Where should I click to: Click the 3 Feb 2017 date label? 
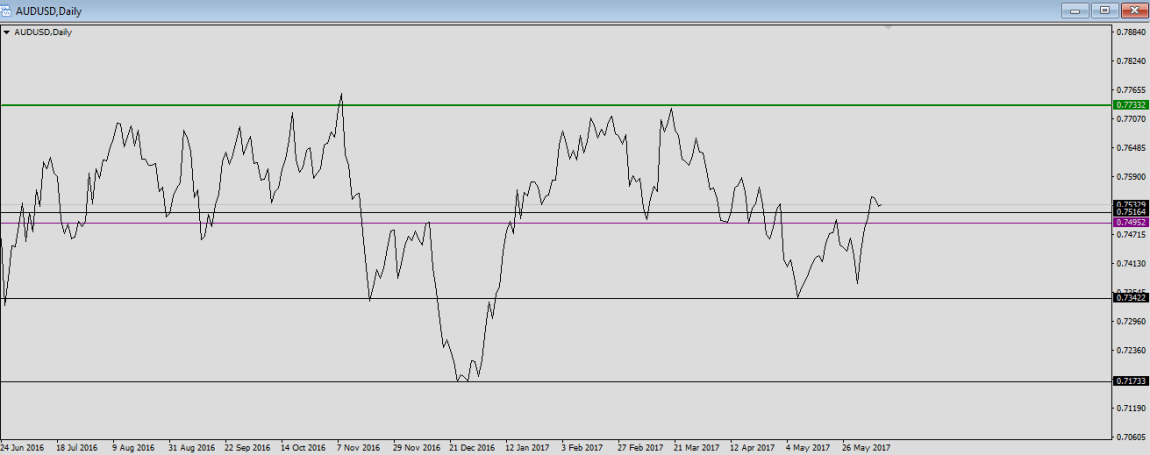tap(583, 447)
